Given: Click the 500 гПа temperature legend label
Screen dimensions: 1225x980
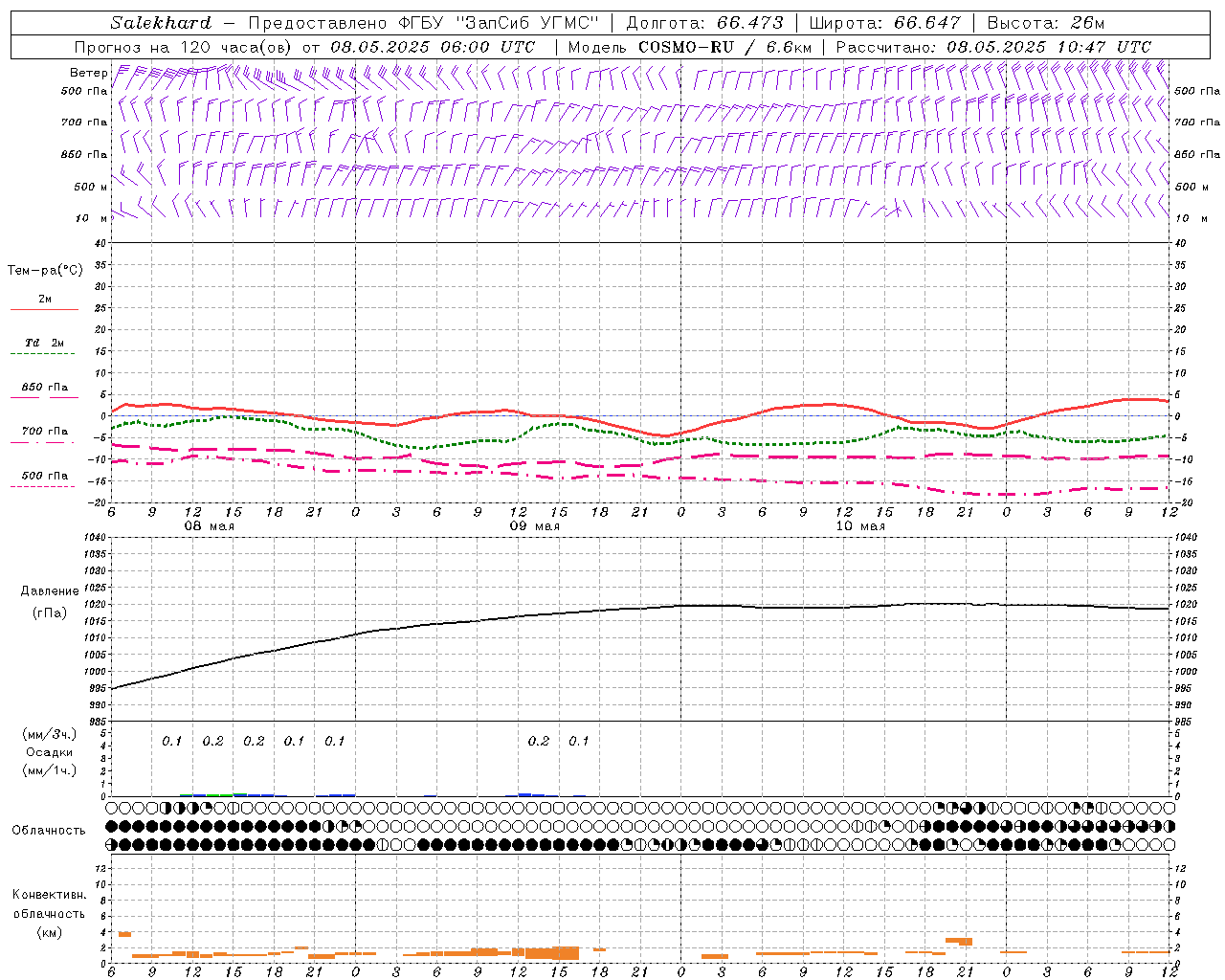Looking at the screenshot, I should 45,476.
